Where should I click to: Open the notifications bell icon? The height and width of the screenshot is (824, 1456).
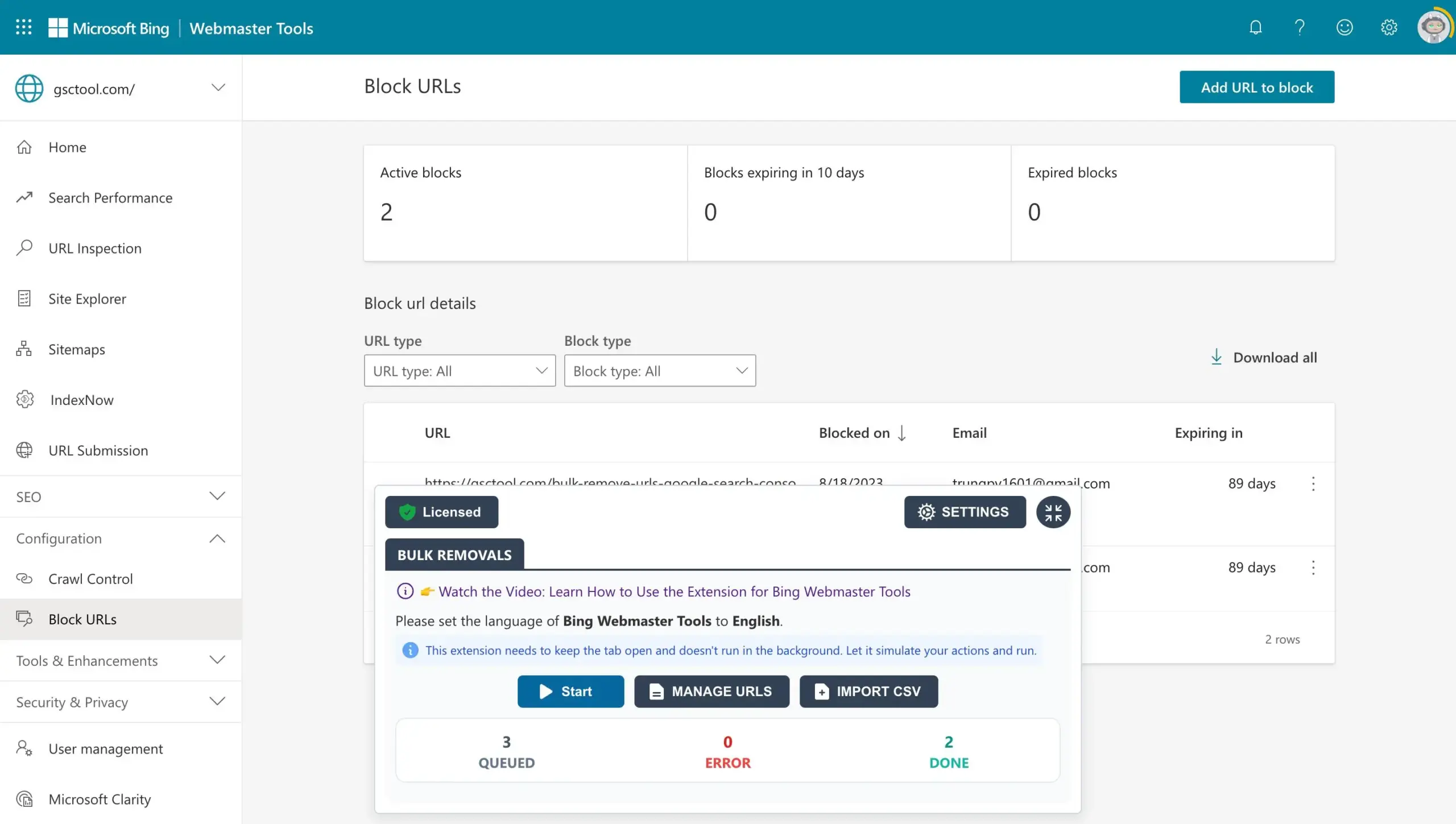[1255, 27]
